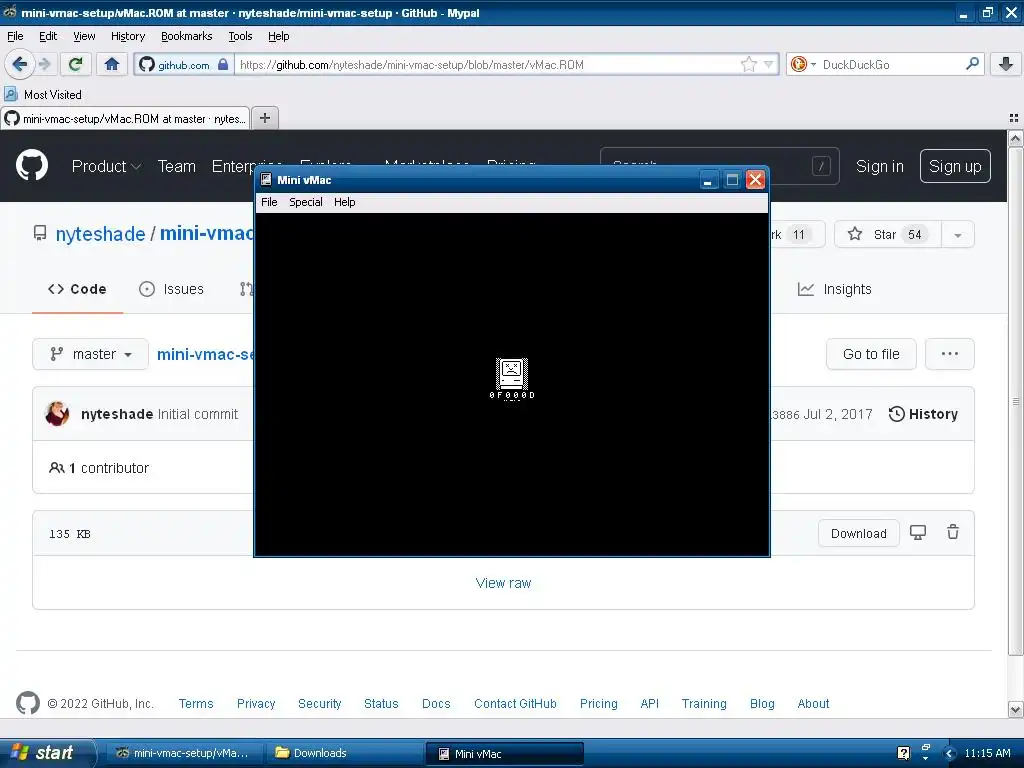Open the View raw link
1024x768 pixels.
pyautogui.click(x=503, y=583)
